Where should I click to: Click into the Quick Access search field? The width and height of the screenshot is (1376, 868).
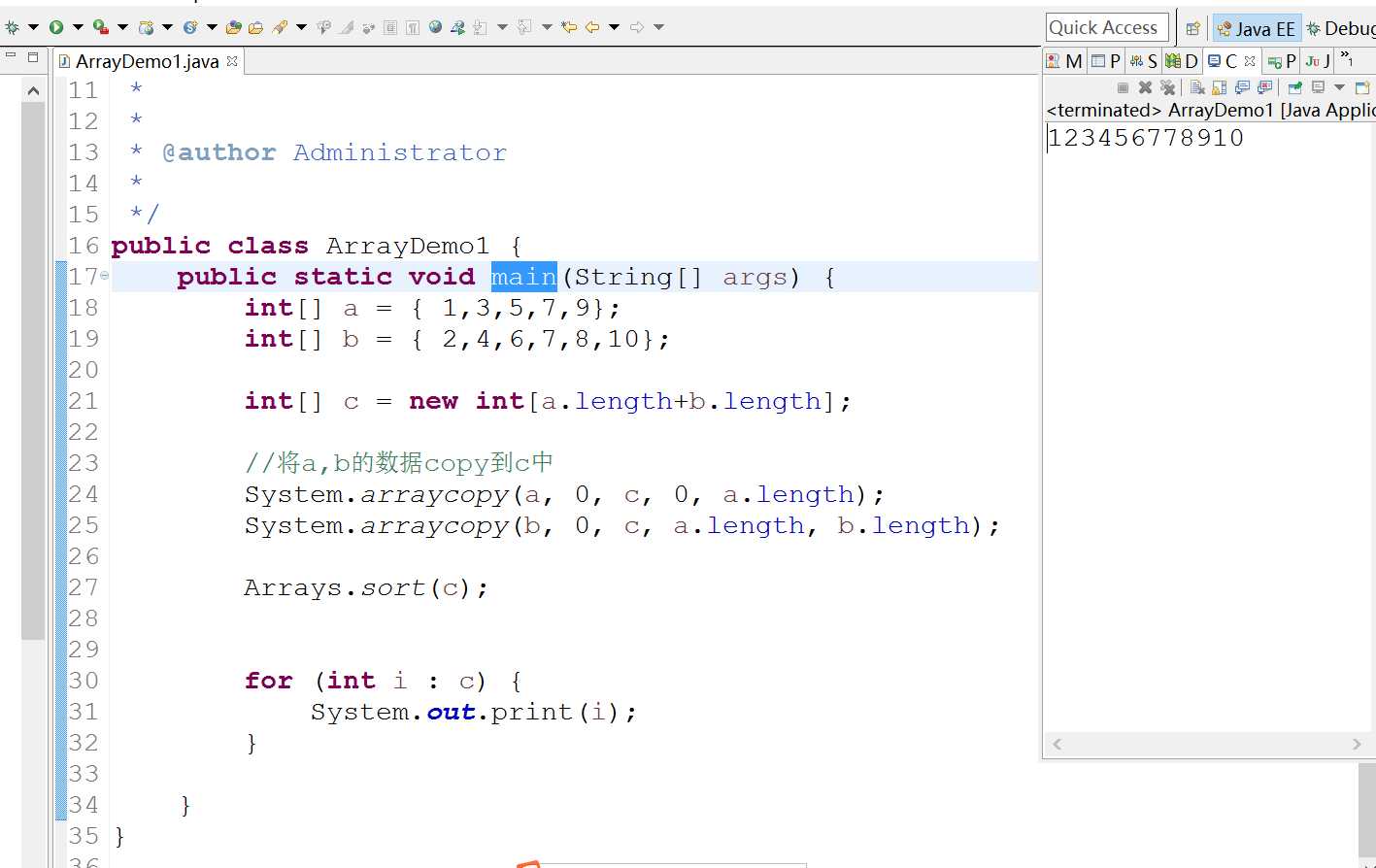(1107, 27)
